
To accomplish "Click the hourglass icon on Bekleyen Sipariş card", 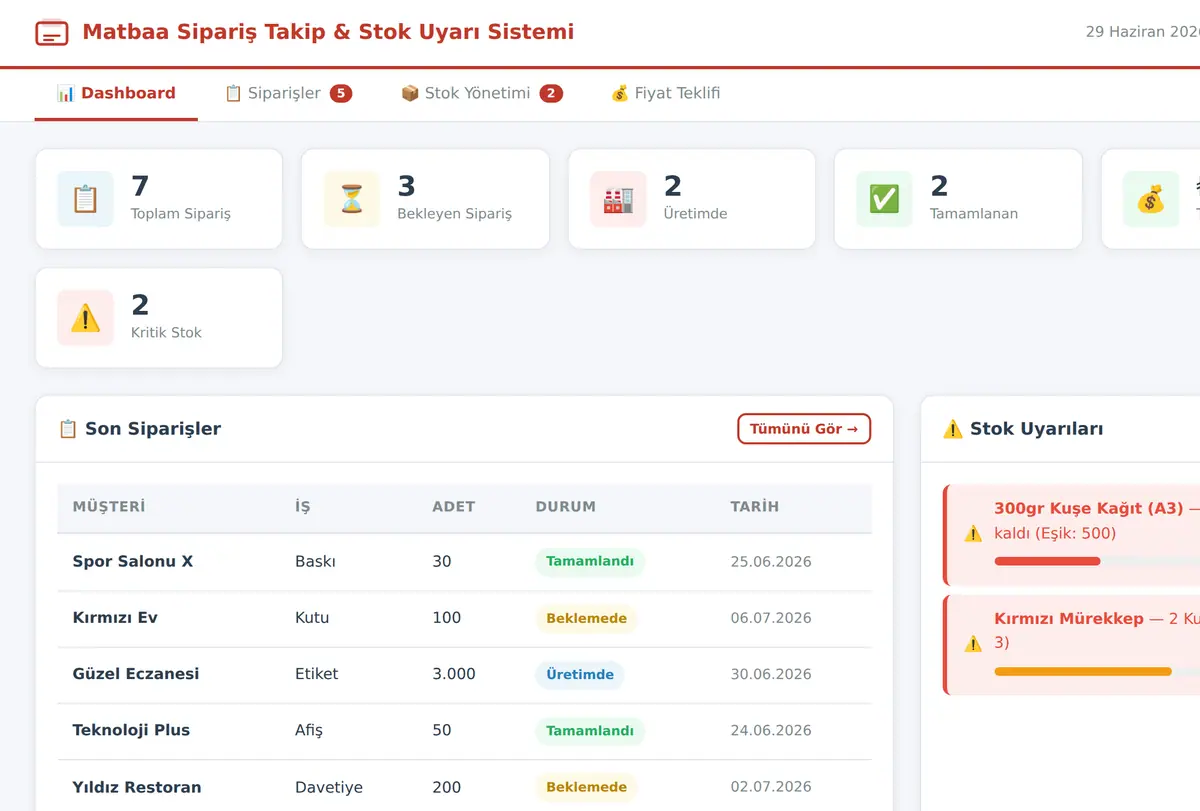I will click(352, 199).
